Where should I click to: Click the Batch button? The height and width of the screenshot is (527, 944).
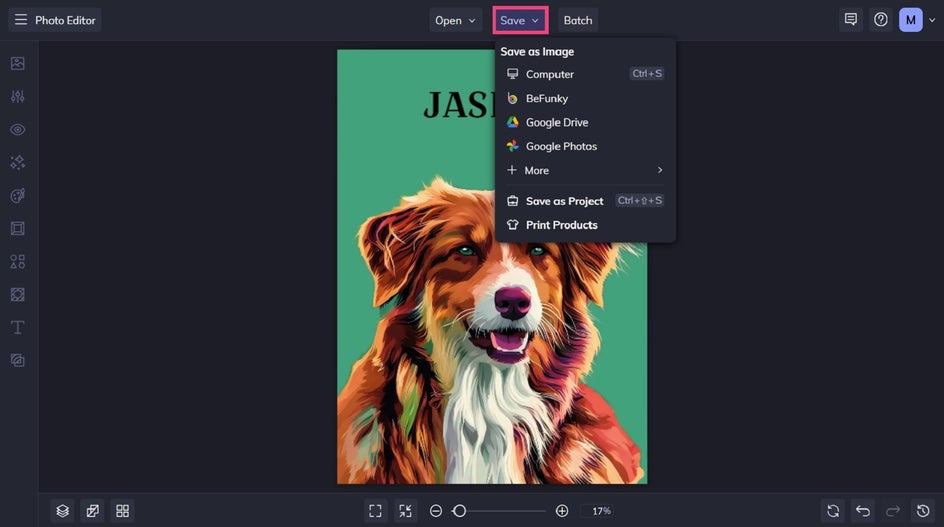pyautogui.click(x=578, y=20)
